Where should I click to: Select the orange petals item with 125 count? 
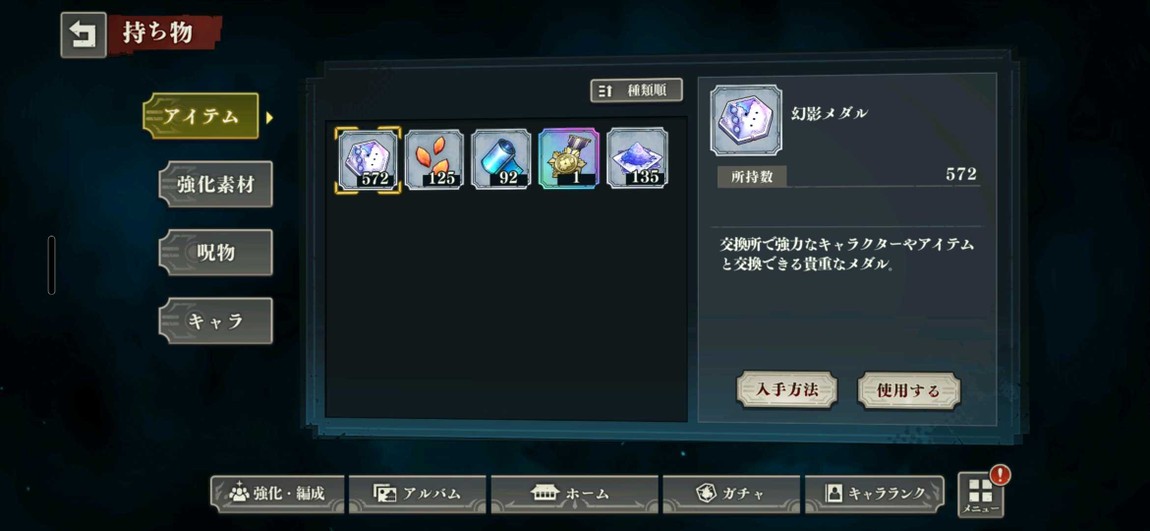[435, 160]
